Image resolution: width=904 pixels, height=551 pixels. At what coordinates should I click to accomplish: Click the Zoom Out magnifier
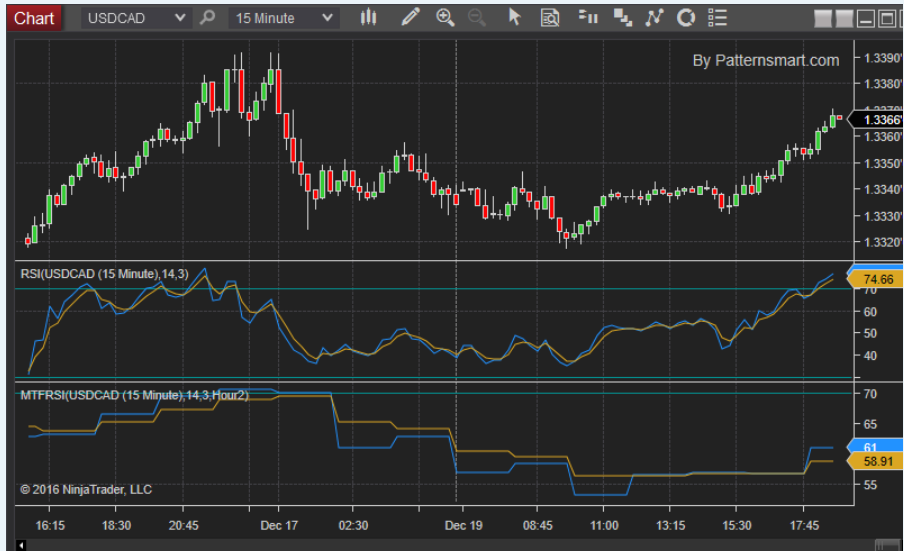pyautogui.click(x=477, y=17)
